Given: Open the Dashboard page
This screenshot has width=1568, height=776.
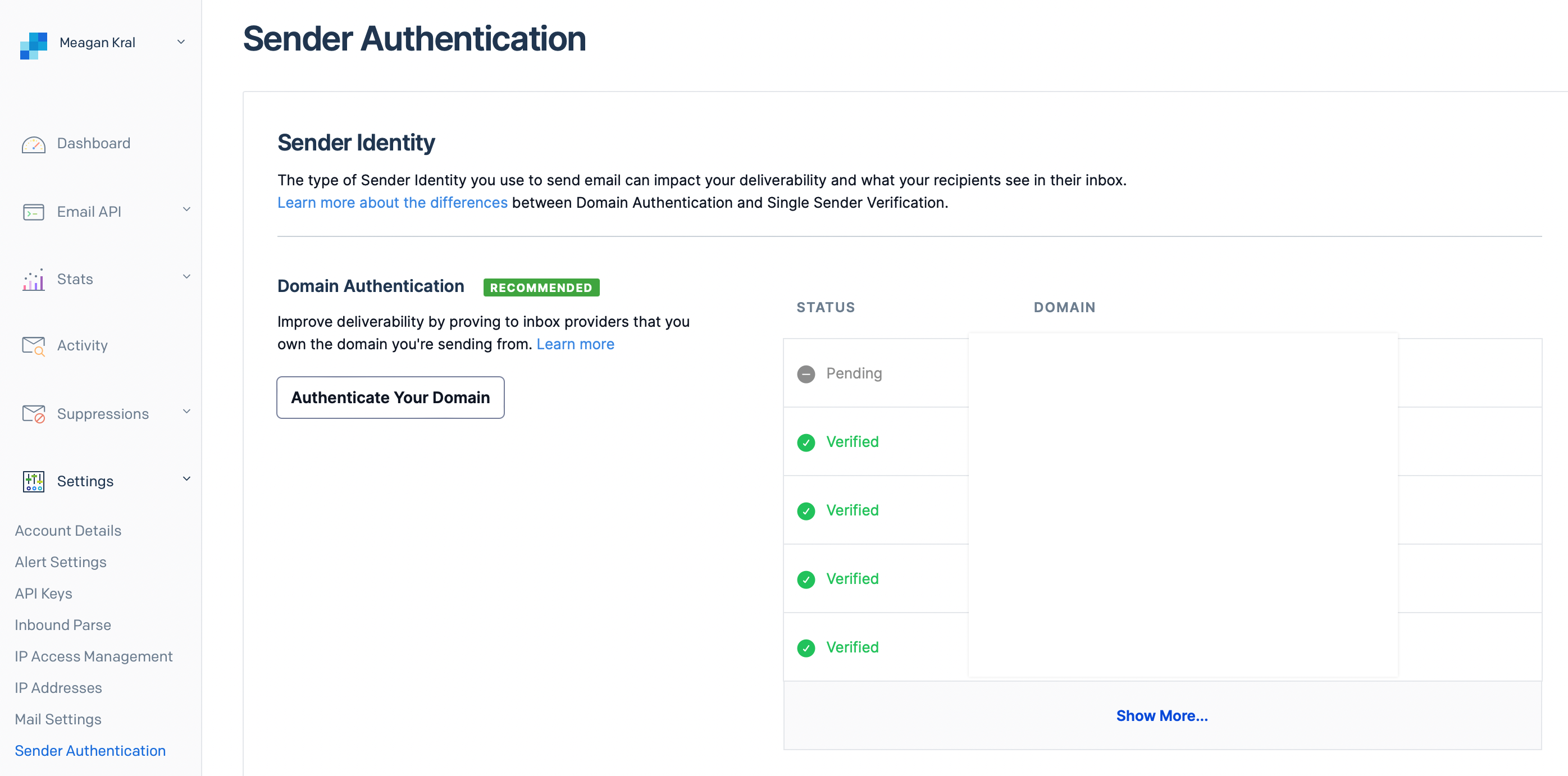Looking at the screenshot, I should point(94,143).
